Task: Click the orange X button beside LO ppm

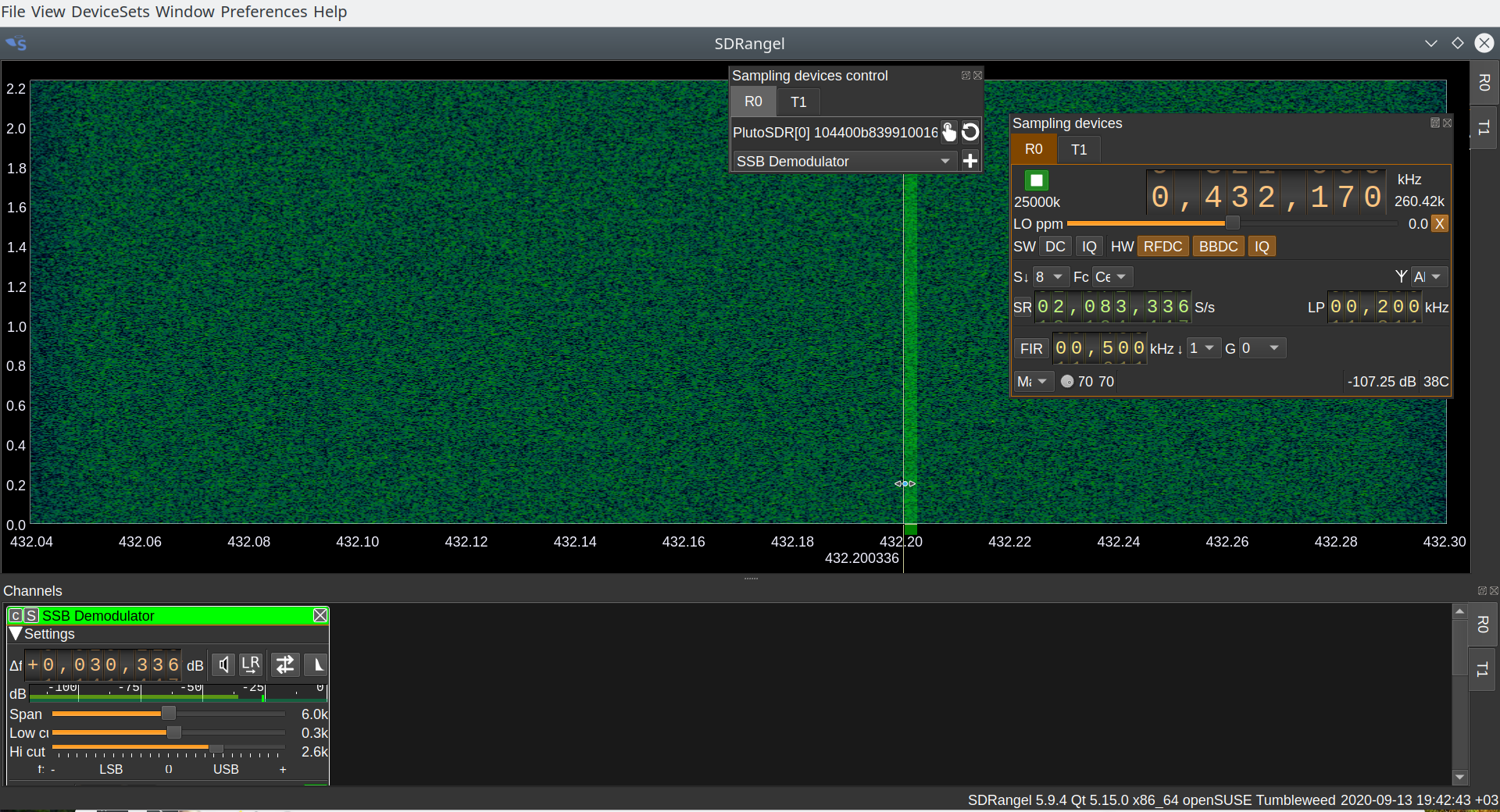Action: coord(1440,224)
